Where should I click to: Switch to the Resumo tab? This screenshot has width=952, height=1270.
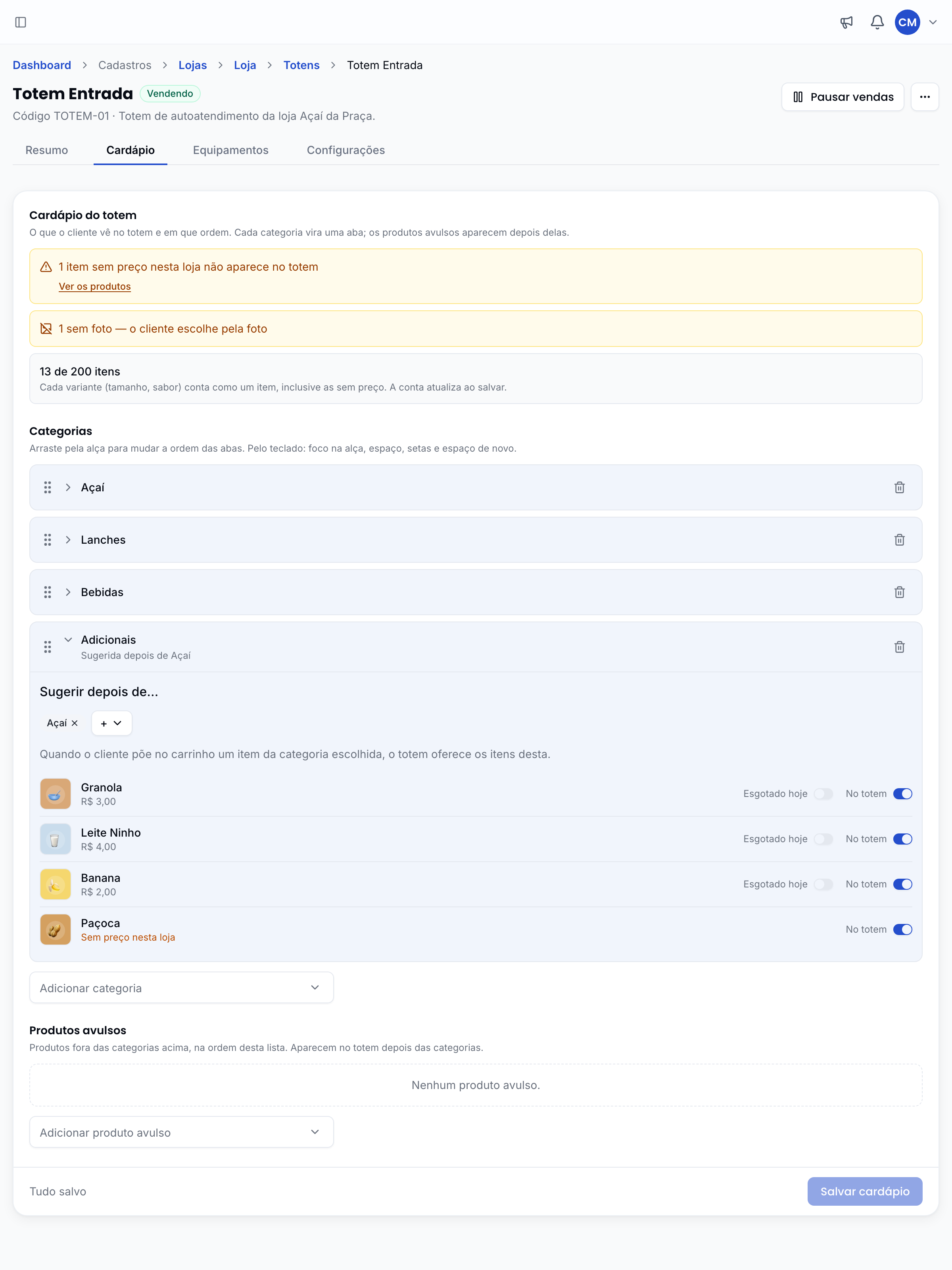(46, 150)
